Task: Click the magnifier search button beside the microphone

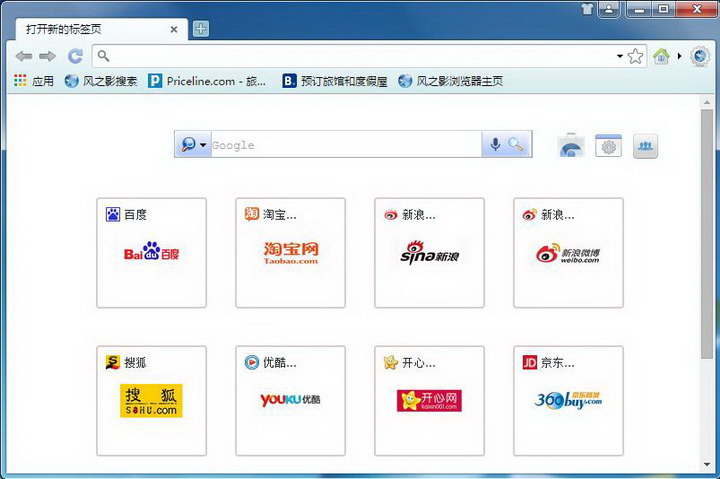Action: [516, 145]
